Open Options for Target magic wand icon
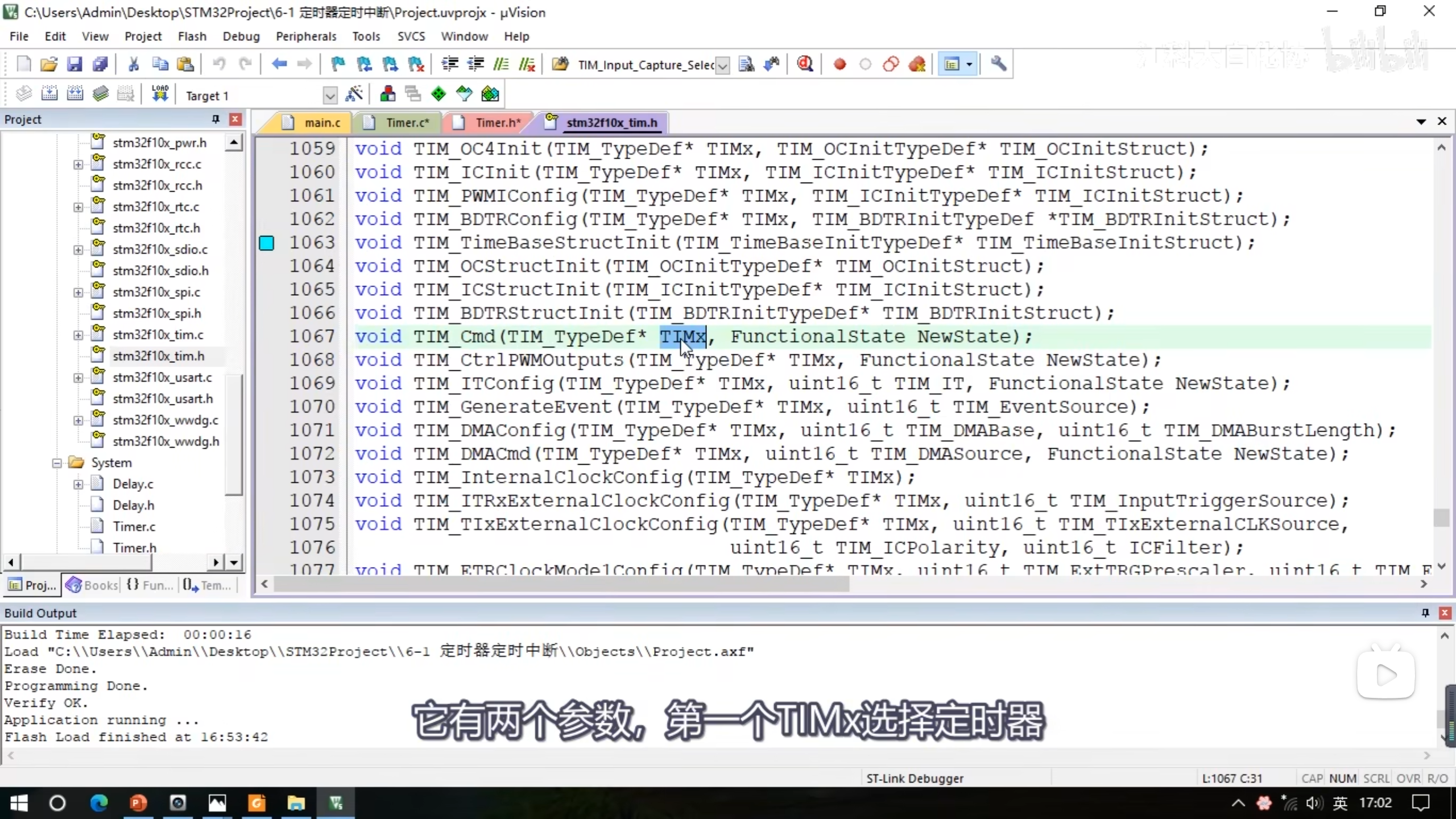Screen dimensions: 1456x819 [354, 94]
